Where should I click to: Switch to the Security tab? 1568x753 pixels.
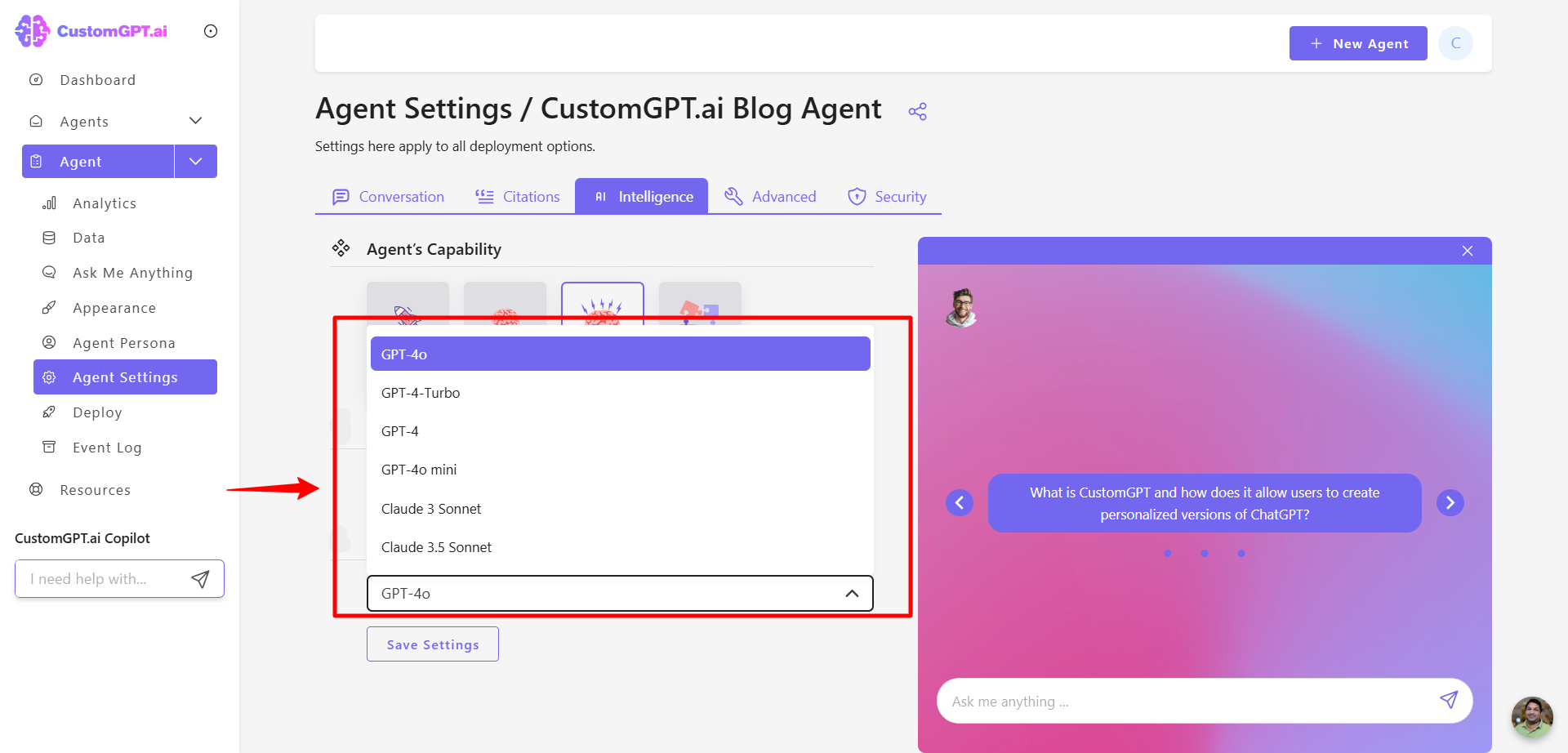point(887,197)
